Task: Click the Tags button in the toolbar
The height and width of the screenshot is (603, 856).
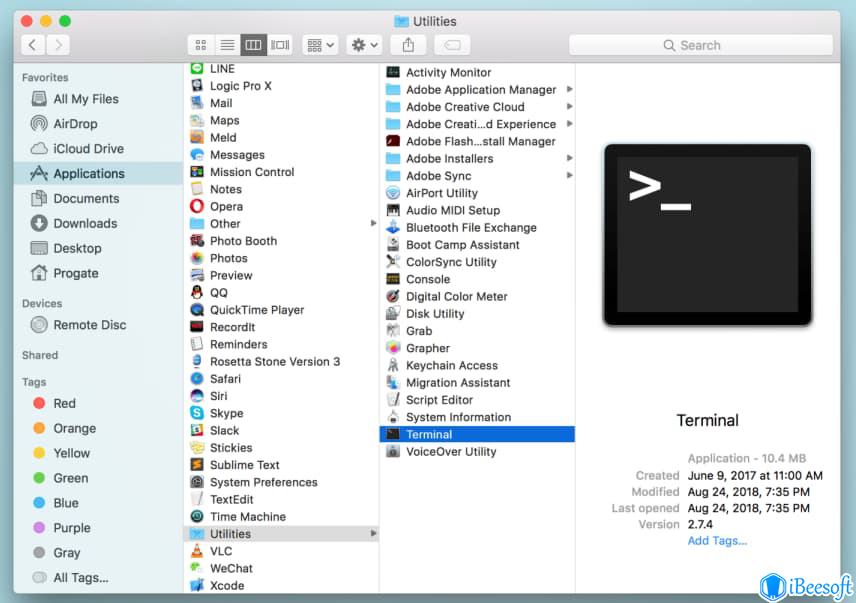Action: point(452,44)
